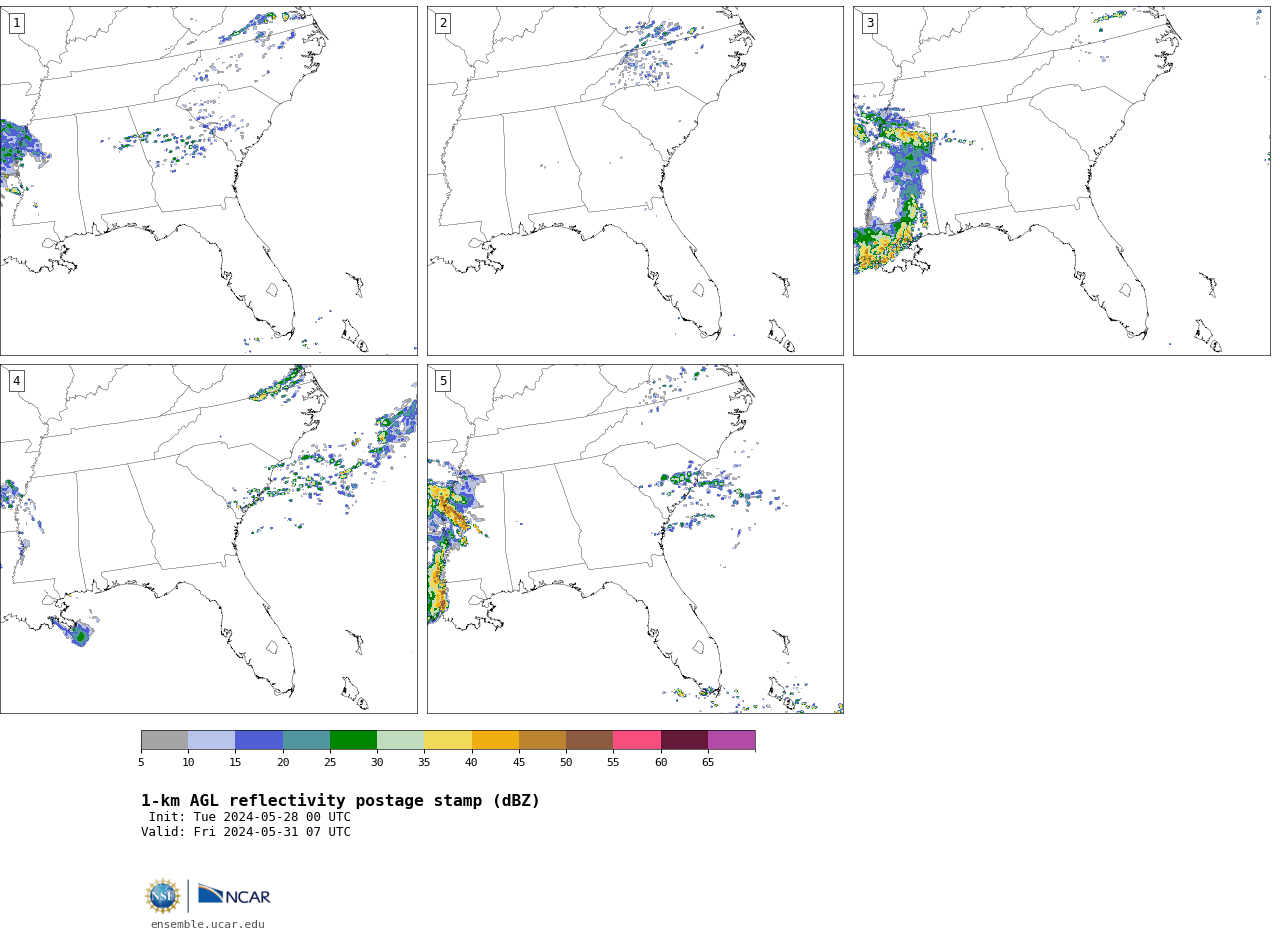Open ensemble member 1 reflectivity map
This screenshot has height=936, width=1280.
pyautogui.click(x=208, y=181)
